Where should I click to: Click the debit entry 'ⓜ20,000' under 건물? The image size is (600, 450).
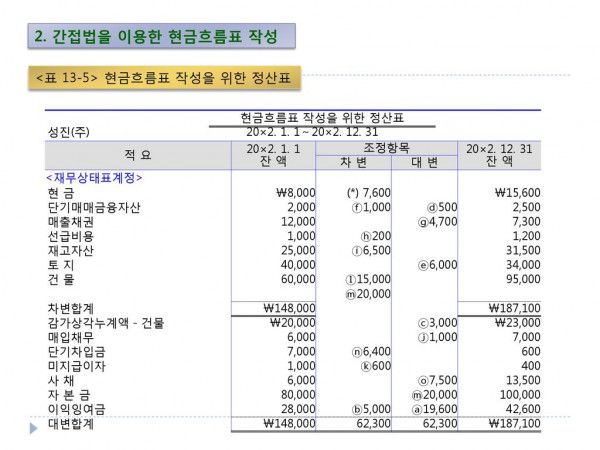click(x=368, y=294)
